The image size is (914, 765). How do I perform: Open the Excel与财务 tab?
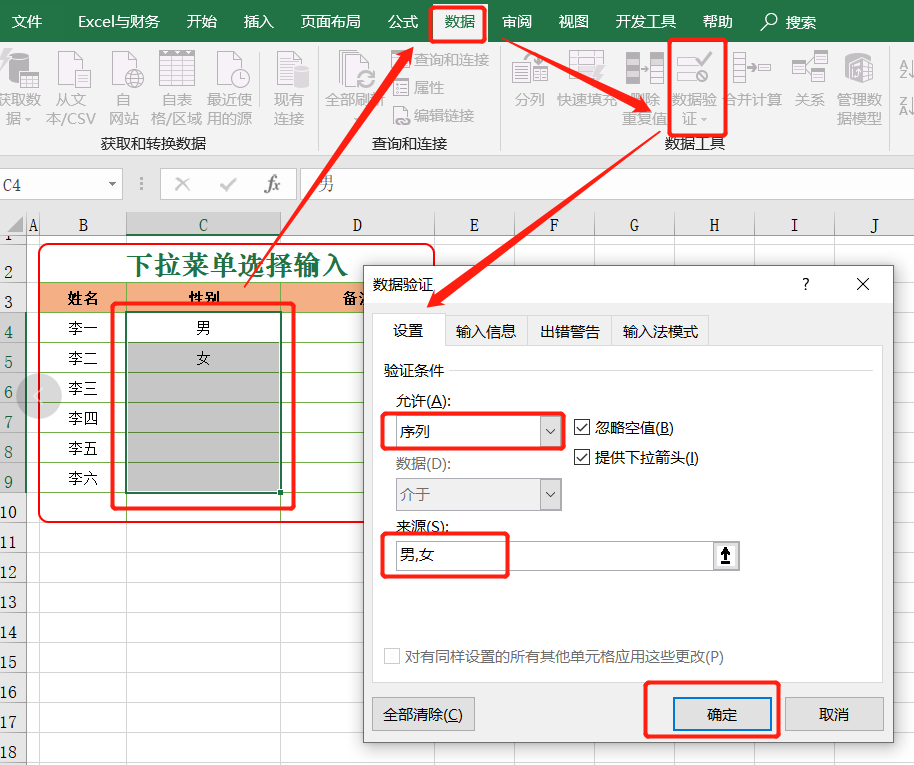(x=119, y=22)
